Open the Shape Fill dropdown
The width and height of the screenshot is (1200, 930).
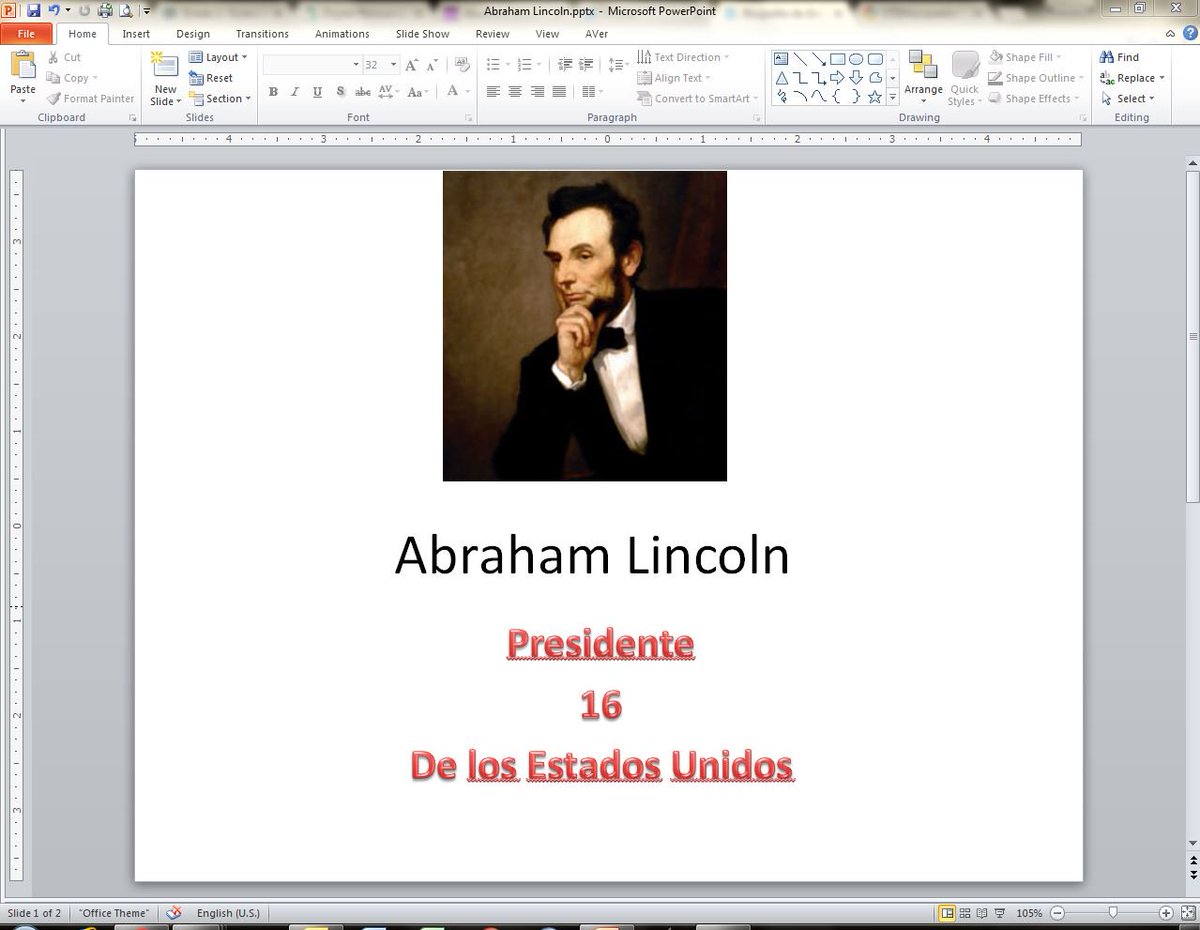tap(1026, 57)
